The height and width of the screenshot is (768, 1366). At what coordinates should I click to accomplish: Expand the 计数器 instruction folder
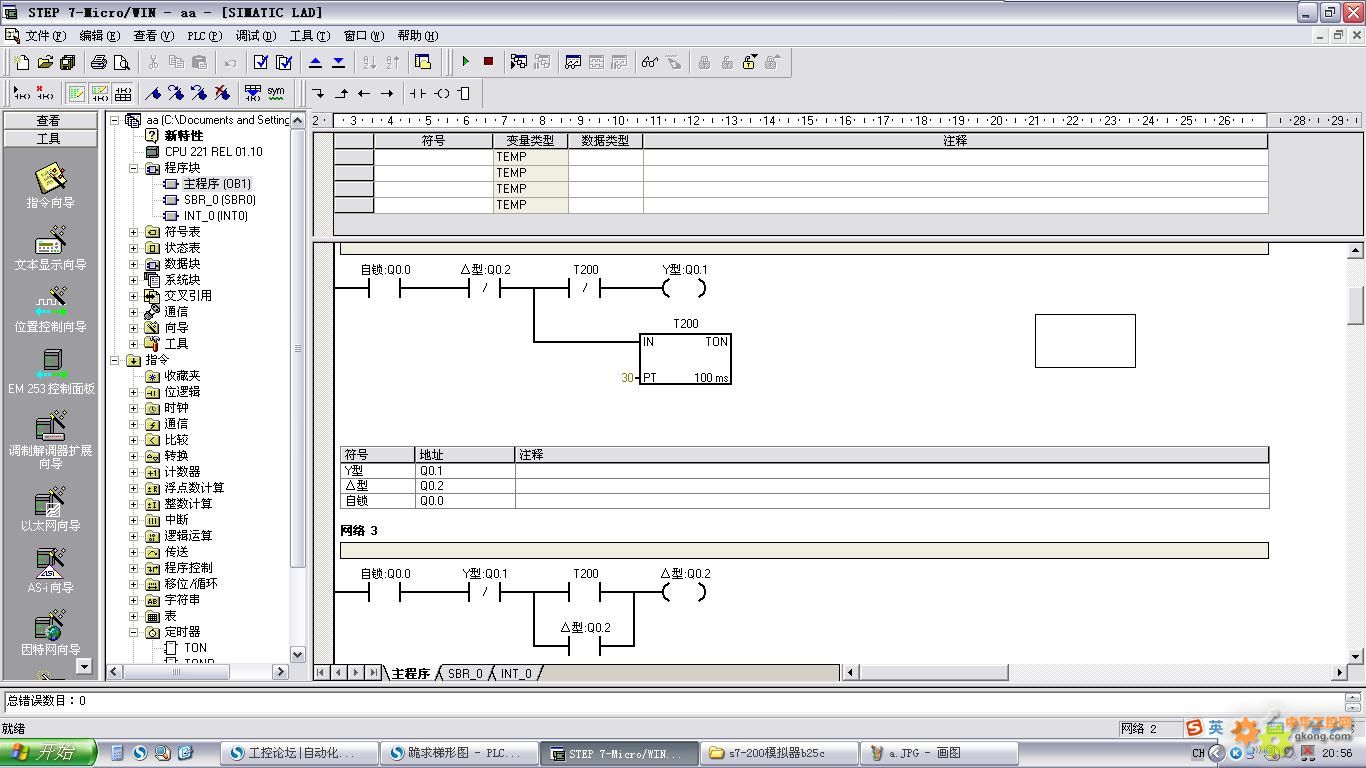pyautogui.click(x=134, y=472)
